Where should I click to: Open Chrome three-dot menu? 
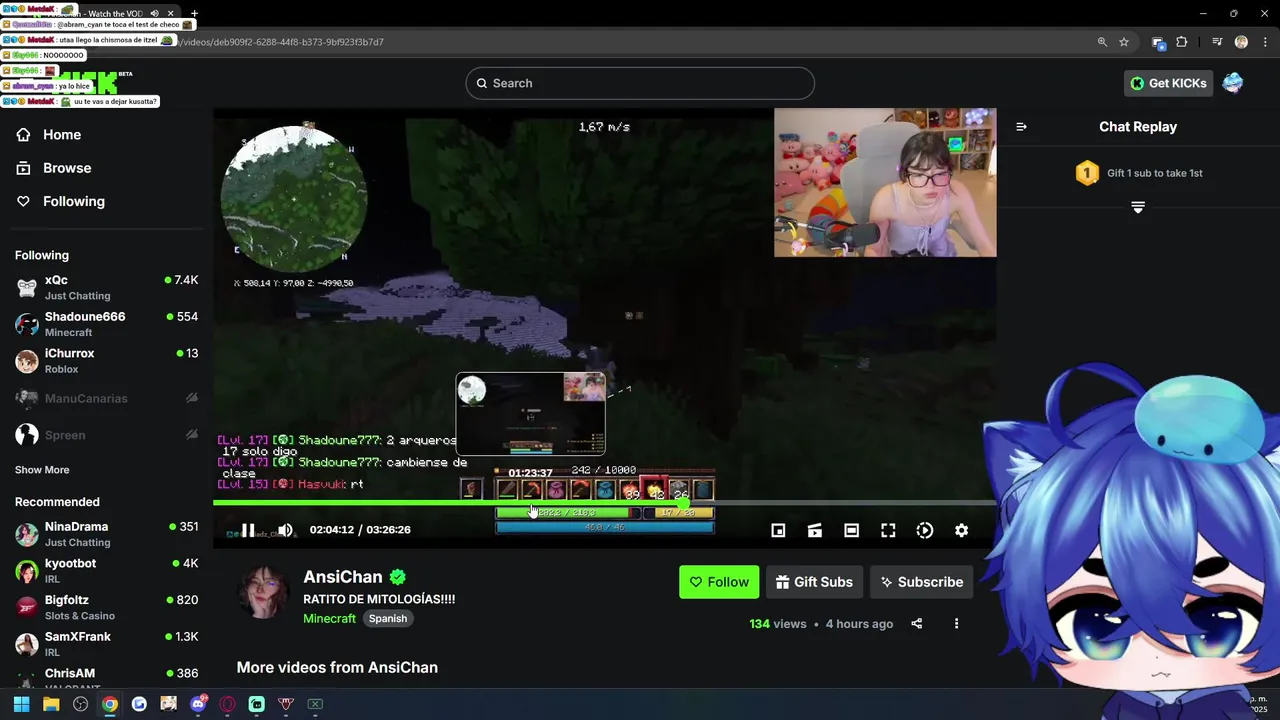(x=1265, y=42)
